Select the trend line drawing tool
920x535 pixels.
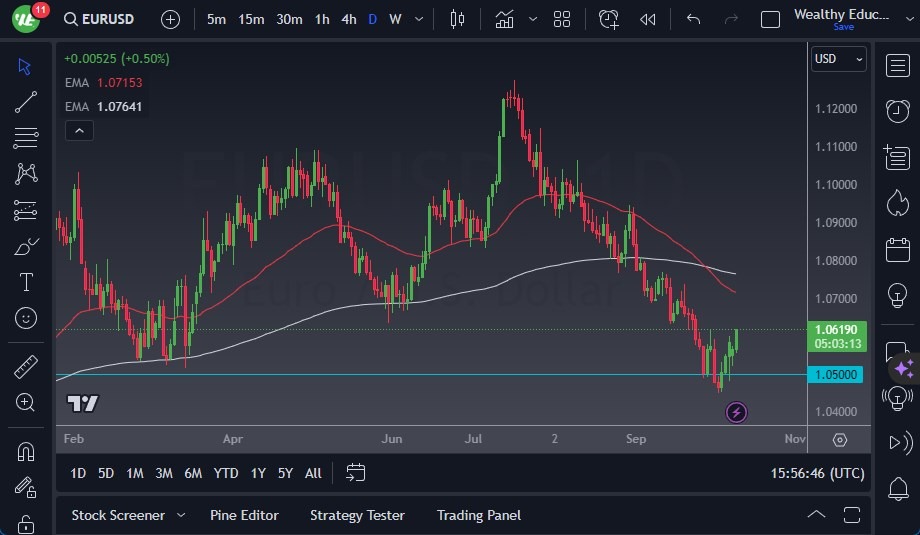click(26, 102)
